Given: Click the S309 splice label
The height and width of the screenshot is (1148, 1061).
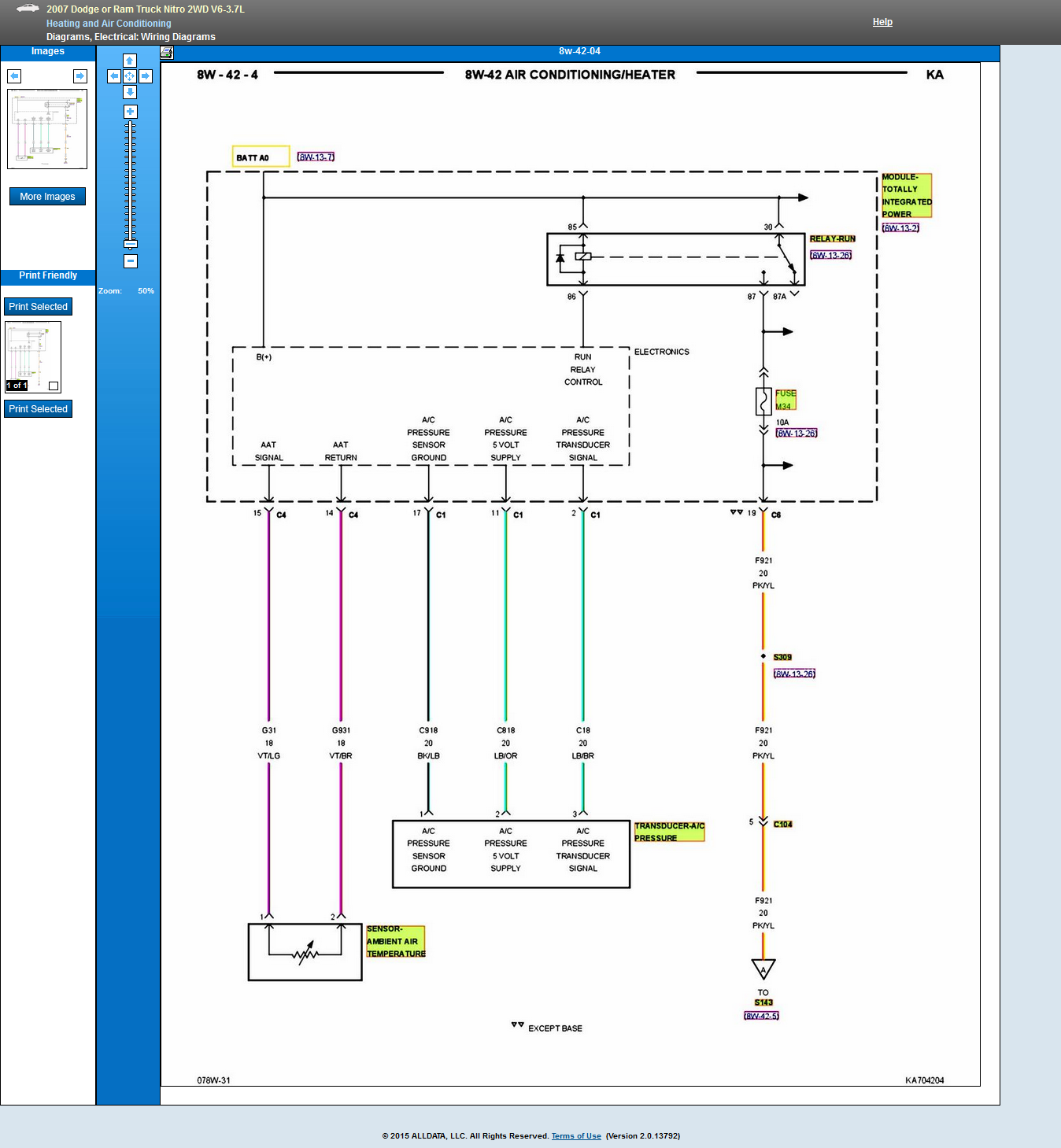Looking at the screenshot, I should tap(782, 657).
